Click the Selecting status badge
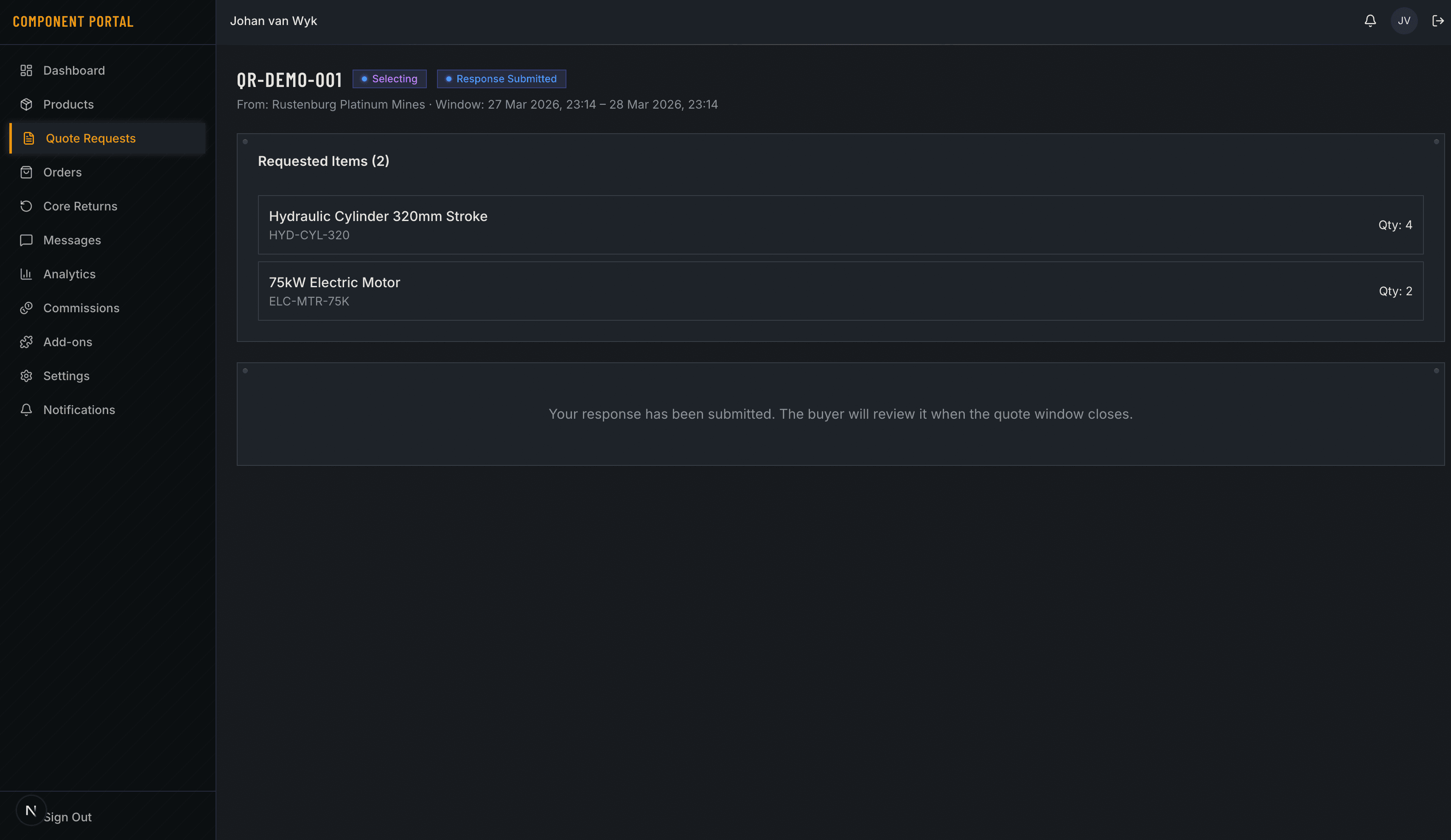 click(x=389, y=79)
